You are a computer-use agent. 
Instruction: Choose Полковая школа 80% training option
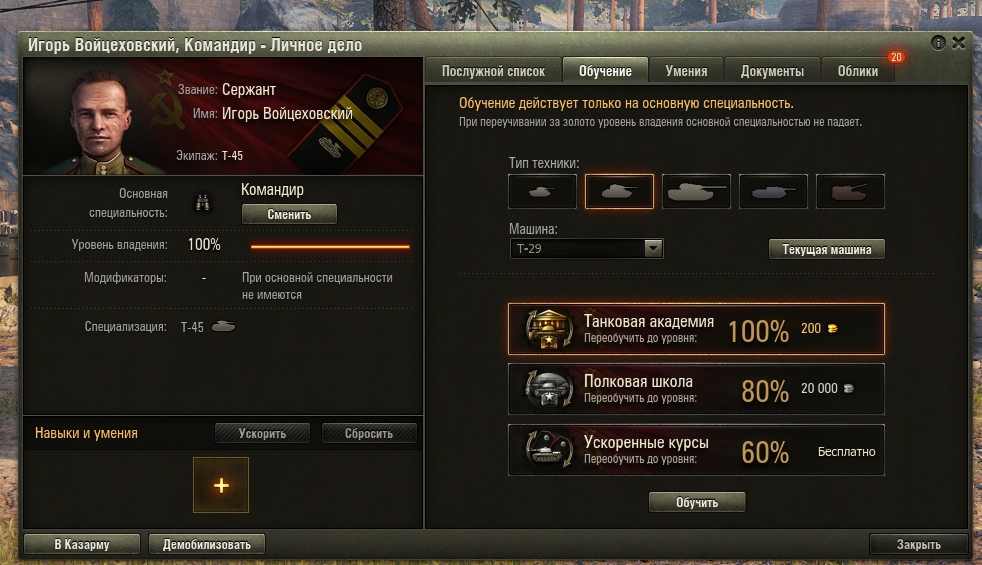click(x=696, y=389)
